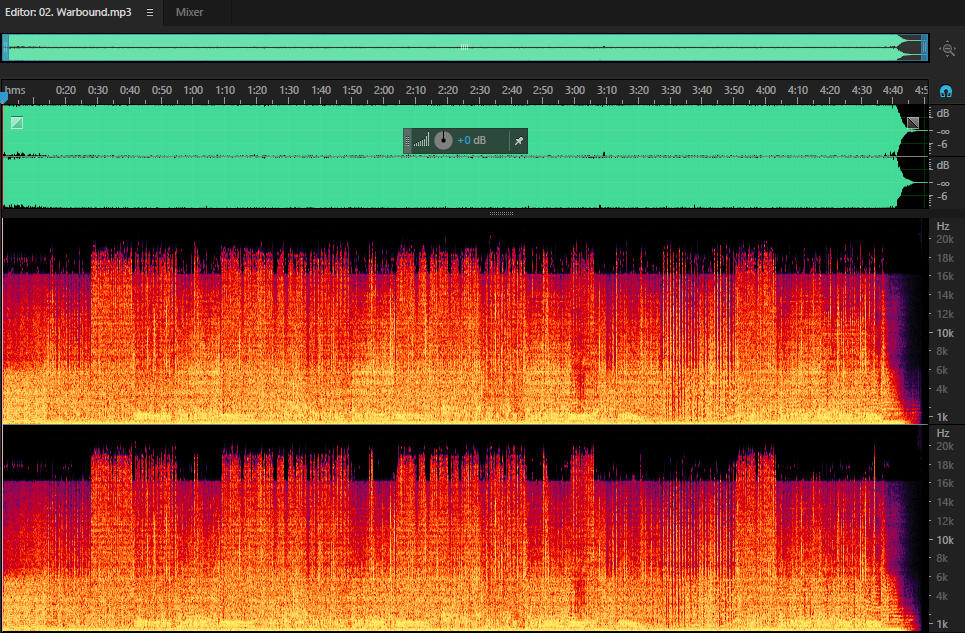The image size is (965, 633).
Task: Click 2:30 on the time ruler
Action: pos(479,90)
